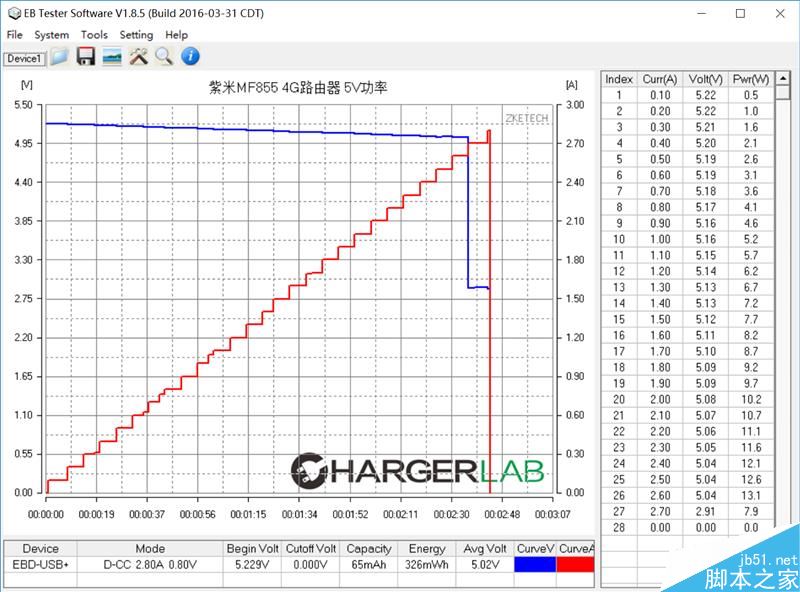Open settings with crossed tools icon

click(x=138, y=56)
